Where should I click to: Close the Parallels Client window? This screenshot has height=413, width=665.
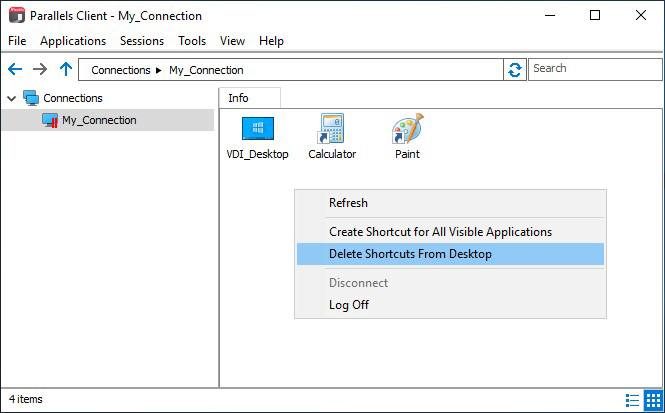[641, 15]
